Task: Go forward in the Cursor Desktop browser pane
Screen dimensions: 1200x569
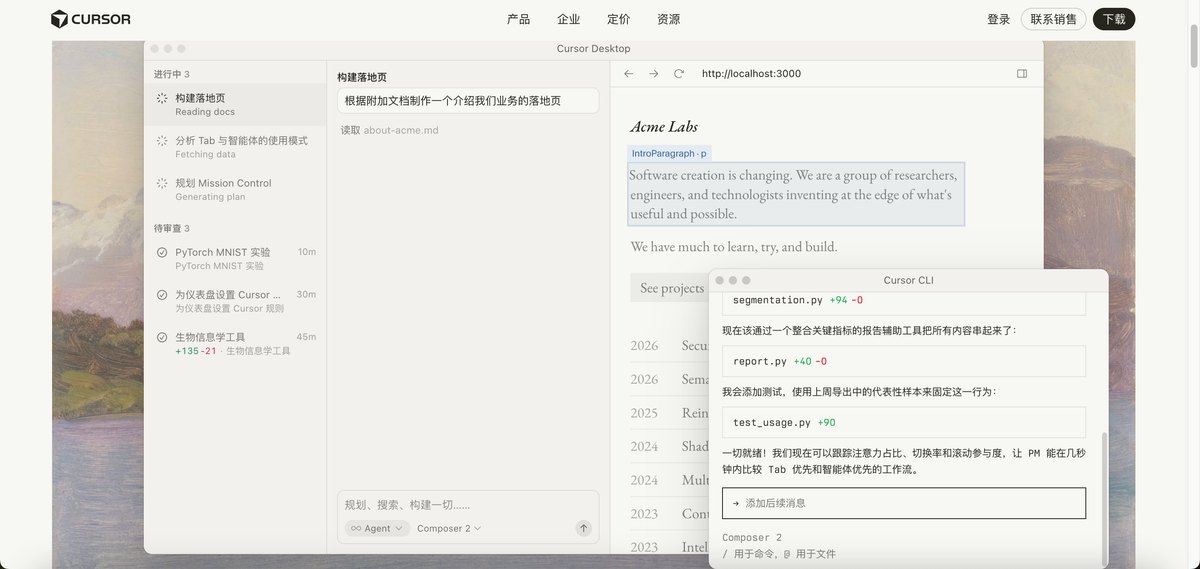Action: click(653, 74)
